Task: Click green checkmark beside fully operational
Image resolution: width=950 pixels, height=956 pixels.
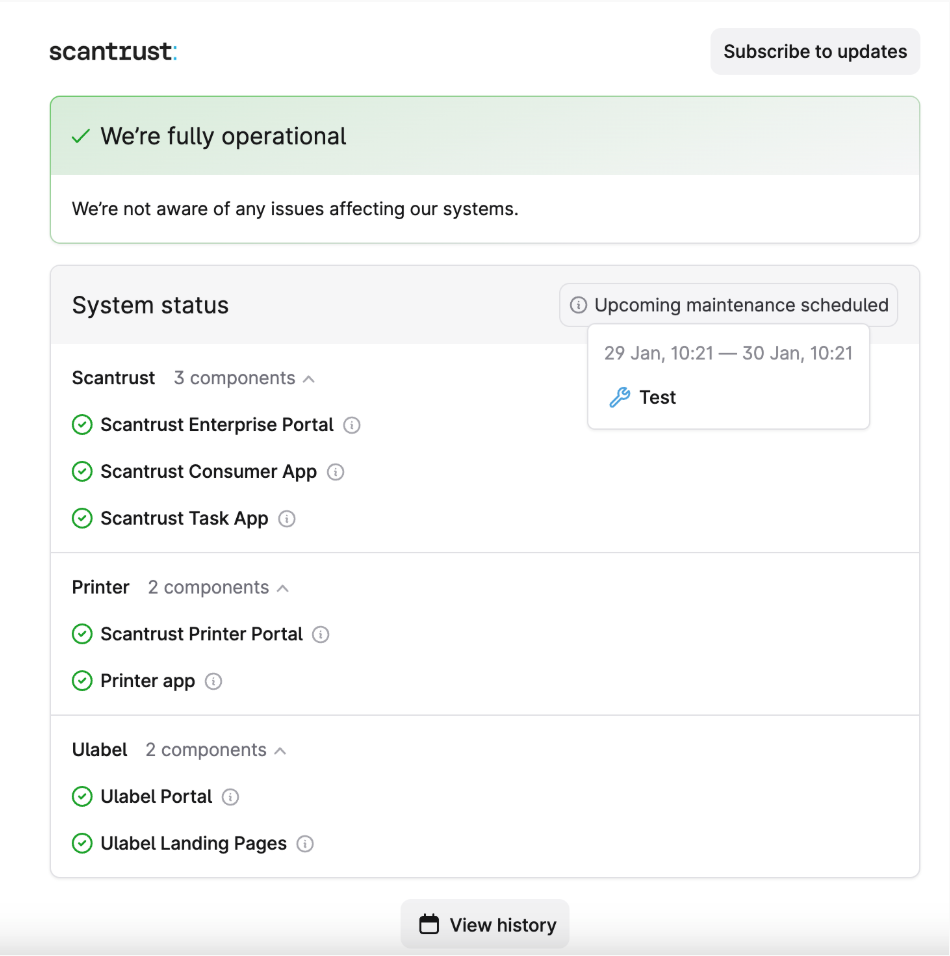Action: click(x=81, y=136)
